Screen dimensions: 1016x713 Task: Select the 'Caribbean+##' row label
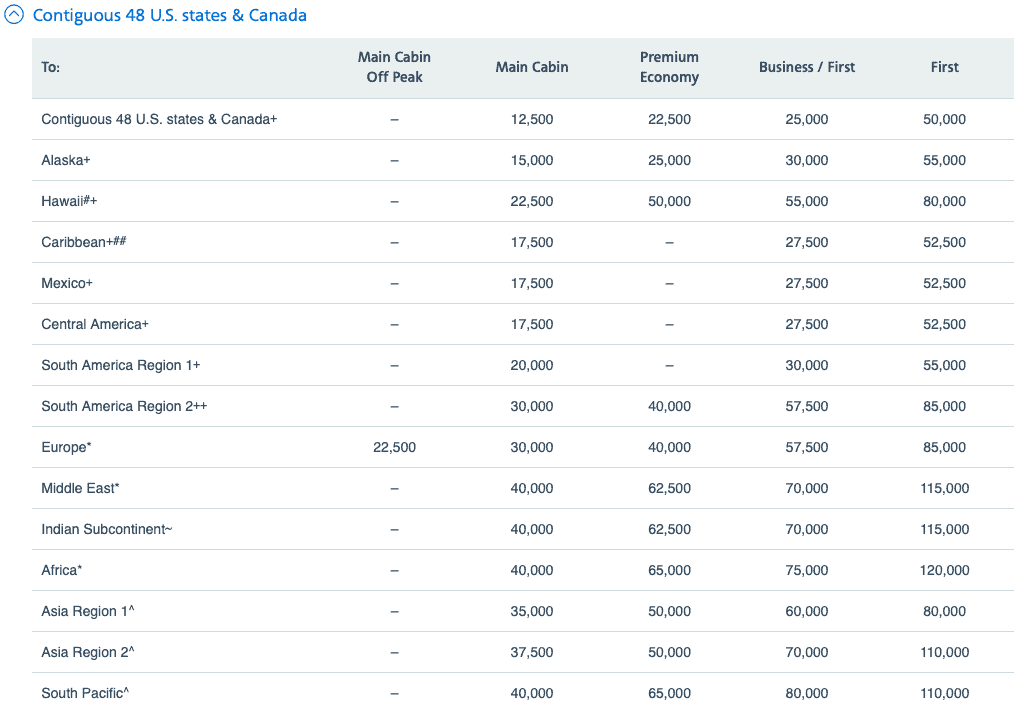[84, 242]
